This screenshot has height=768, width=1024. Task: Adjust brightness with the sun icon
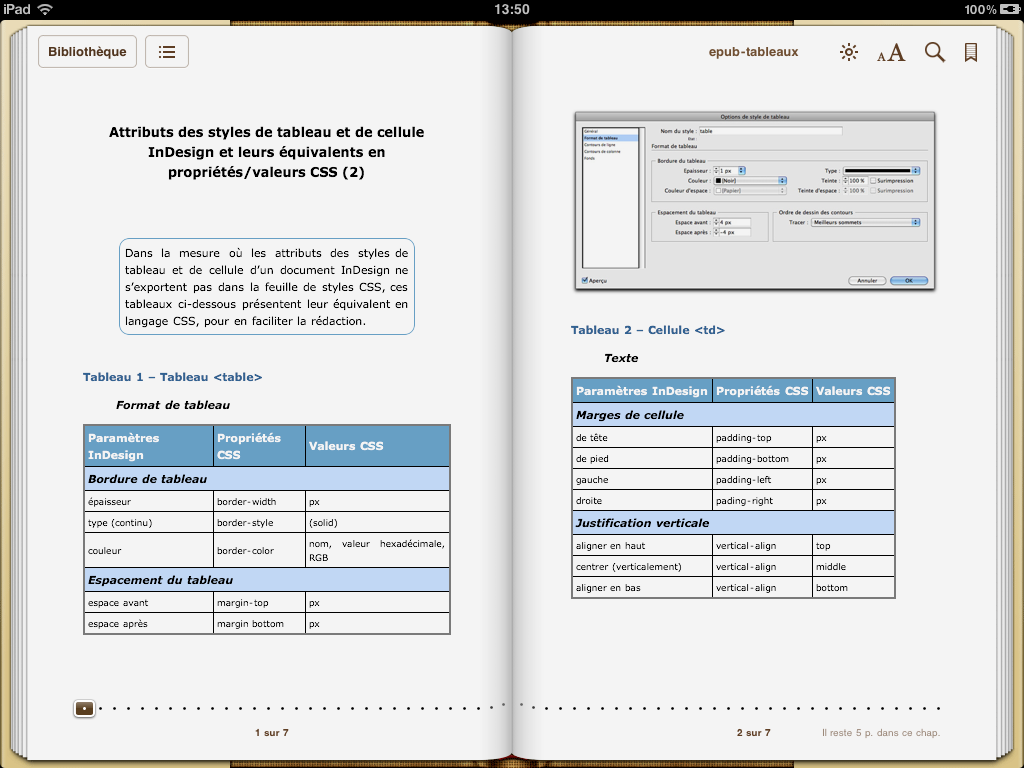[x=848, y=52]
